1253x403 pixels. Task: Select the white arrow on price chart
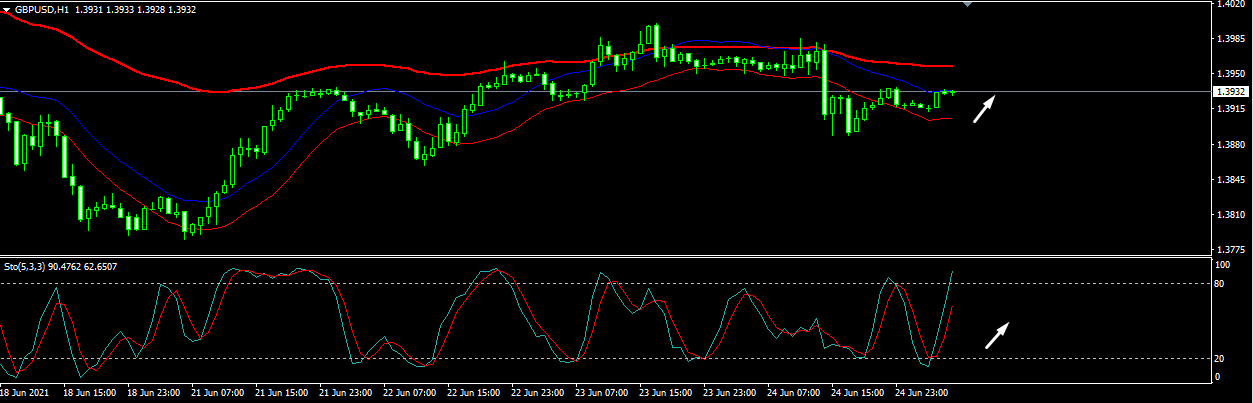[986, 107]
